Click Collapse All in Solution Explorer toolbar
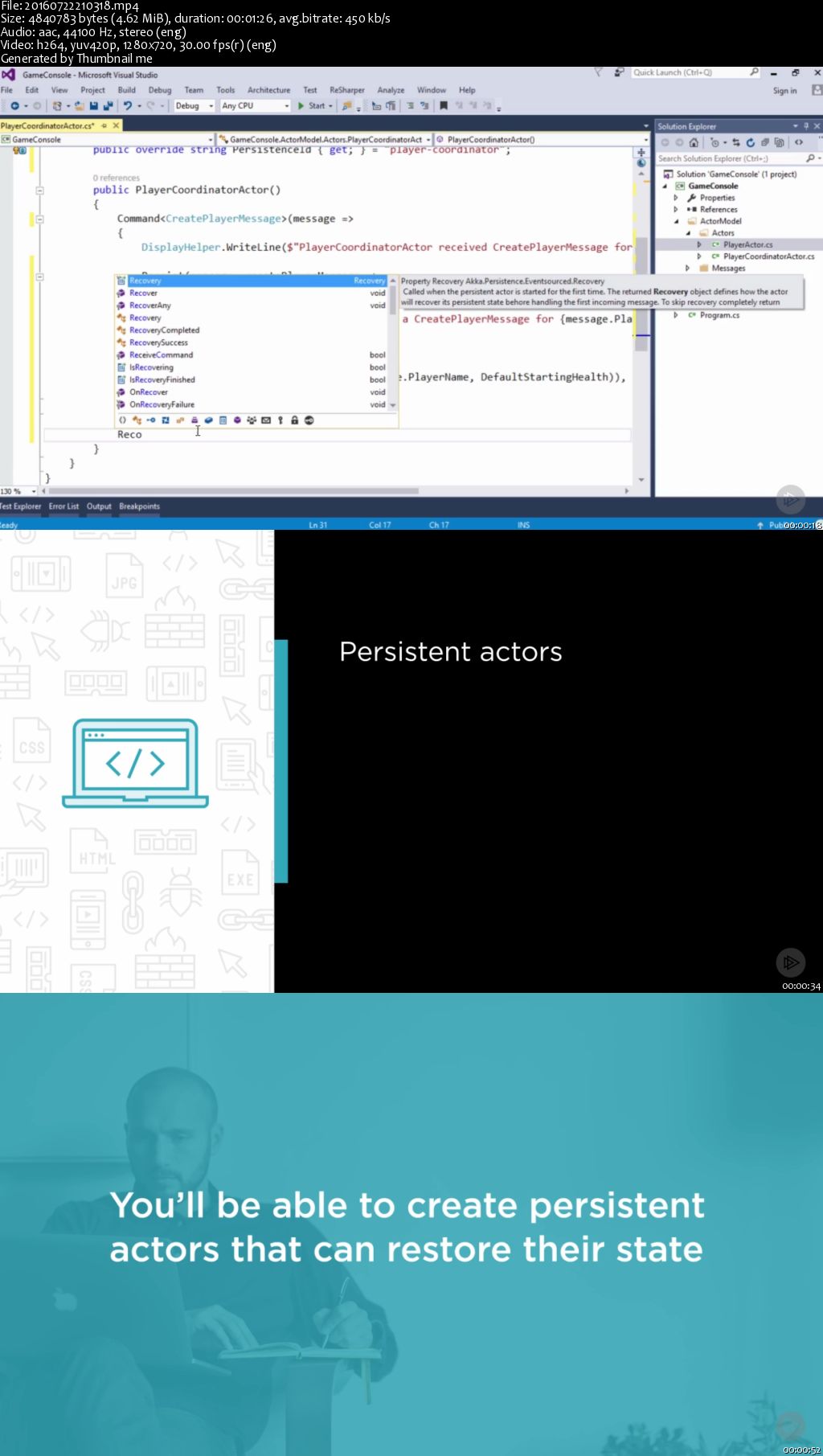823x1456 pixels. tap(764, 142)
